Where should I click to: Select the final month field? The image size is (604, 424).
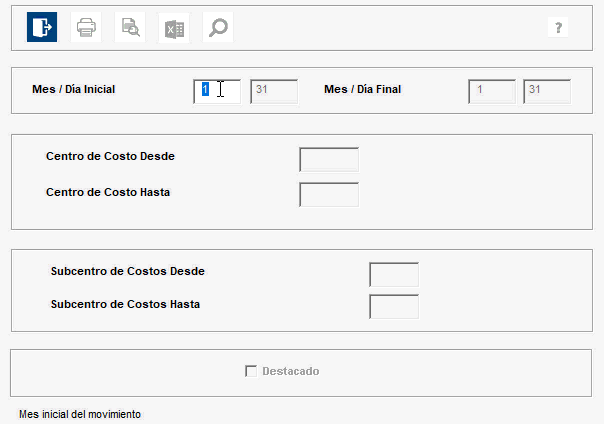(492, 91)
